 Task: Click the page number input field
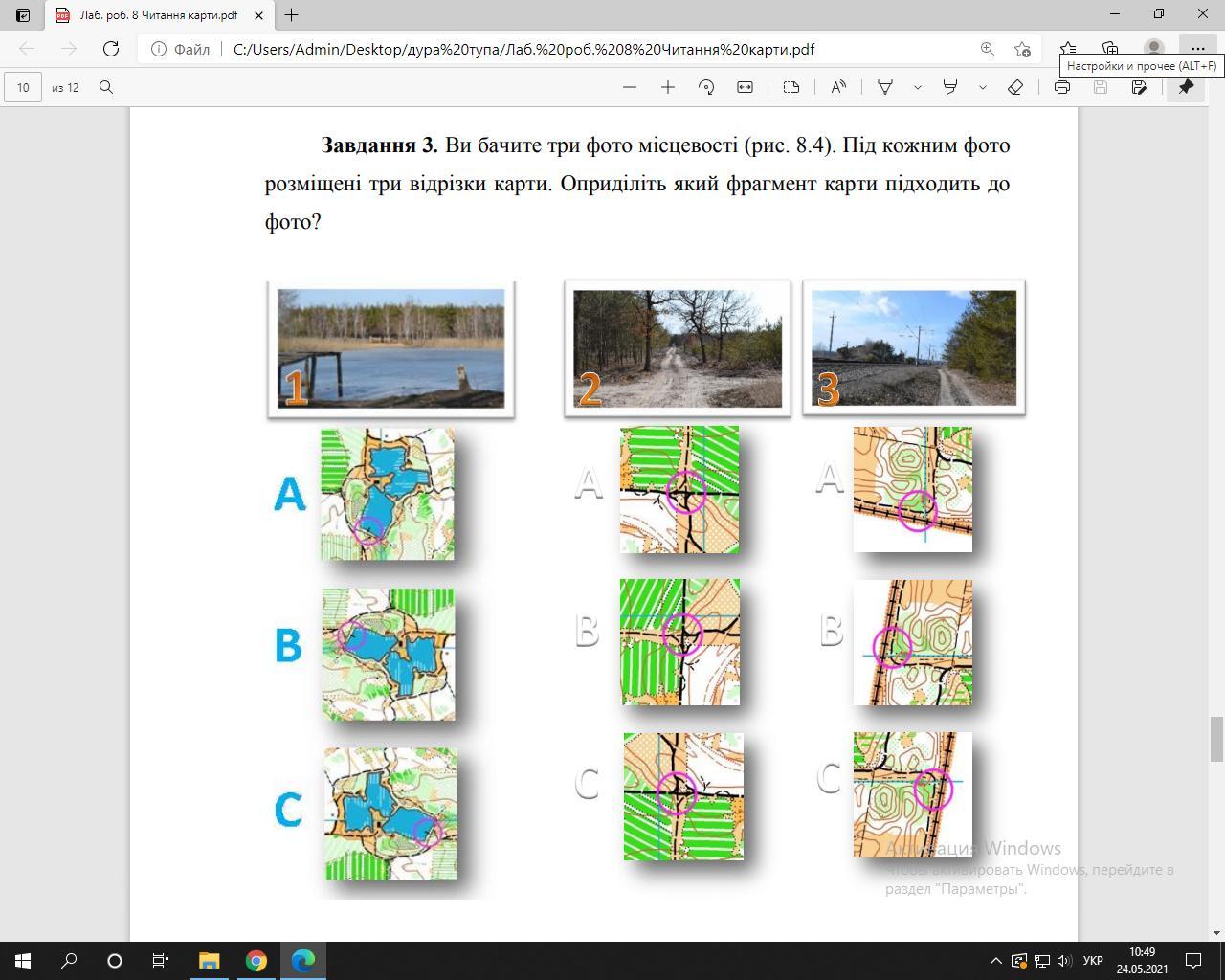click(x=23, y=87)
